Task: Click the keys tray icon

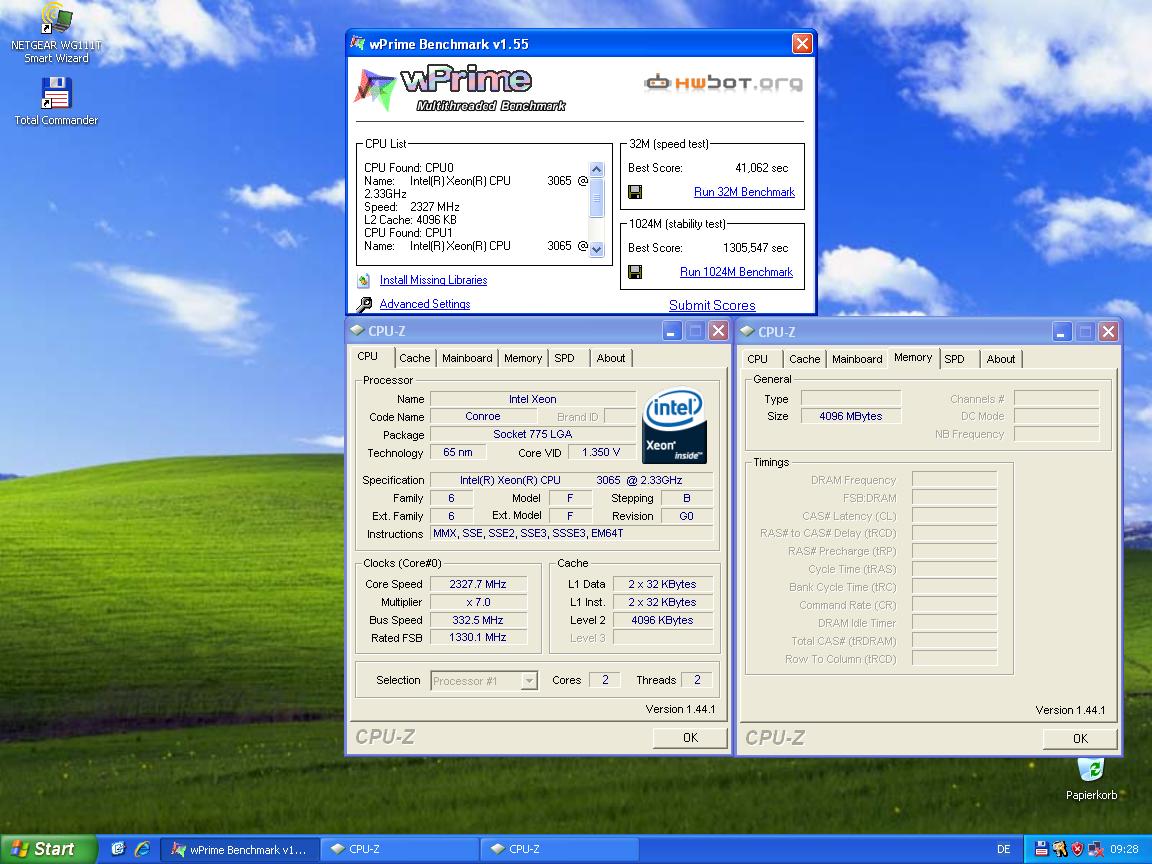Action: [x=1059, y=849]
